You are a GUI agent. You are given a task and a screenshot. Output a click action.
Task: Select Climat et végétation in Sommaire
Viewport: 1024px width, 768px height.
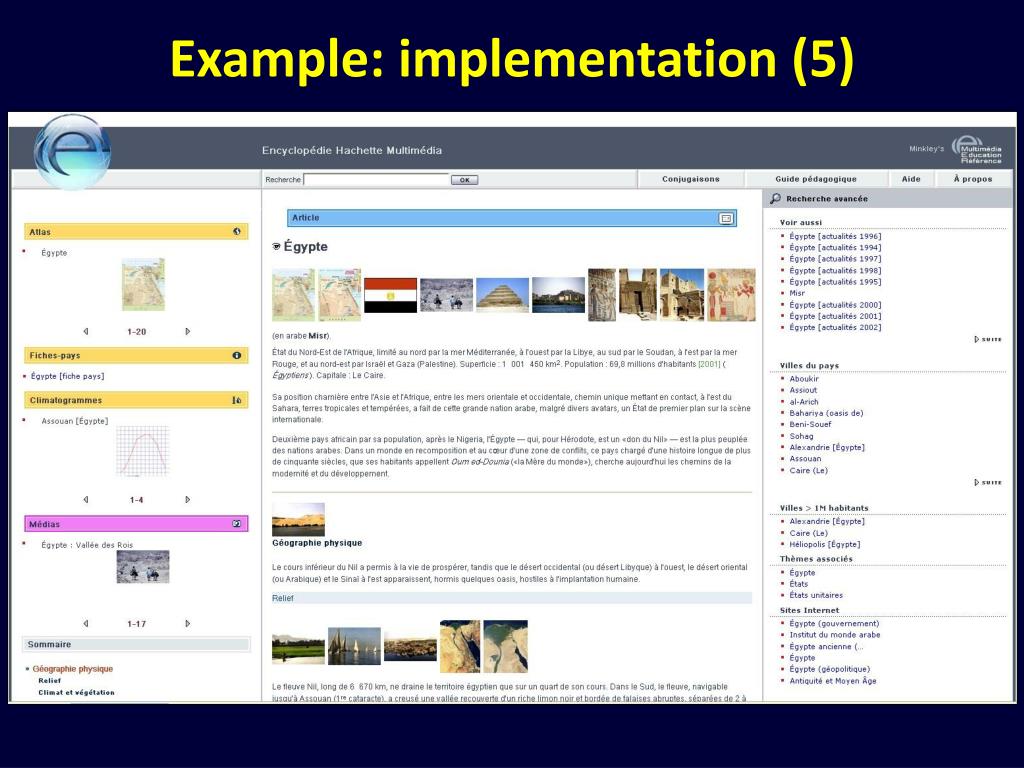click(76, 692)
